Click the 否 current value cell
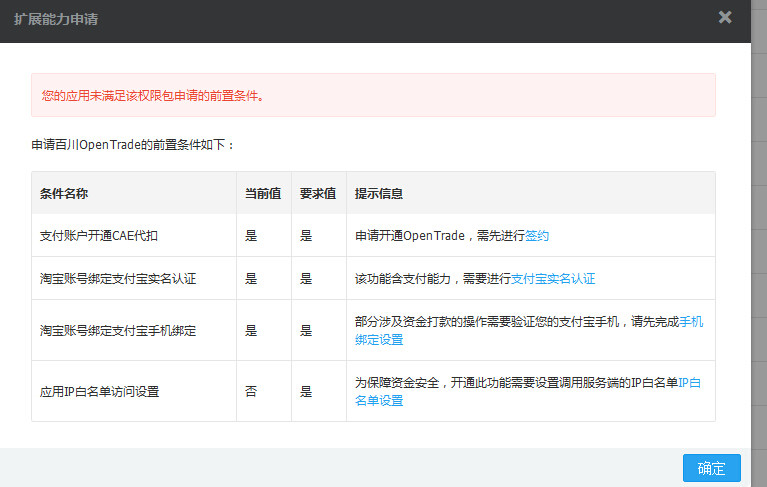The width and height of the screenshot is (767, 487). coord(251,392)
